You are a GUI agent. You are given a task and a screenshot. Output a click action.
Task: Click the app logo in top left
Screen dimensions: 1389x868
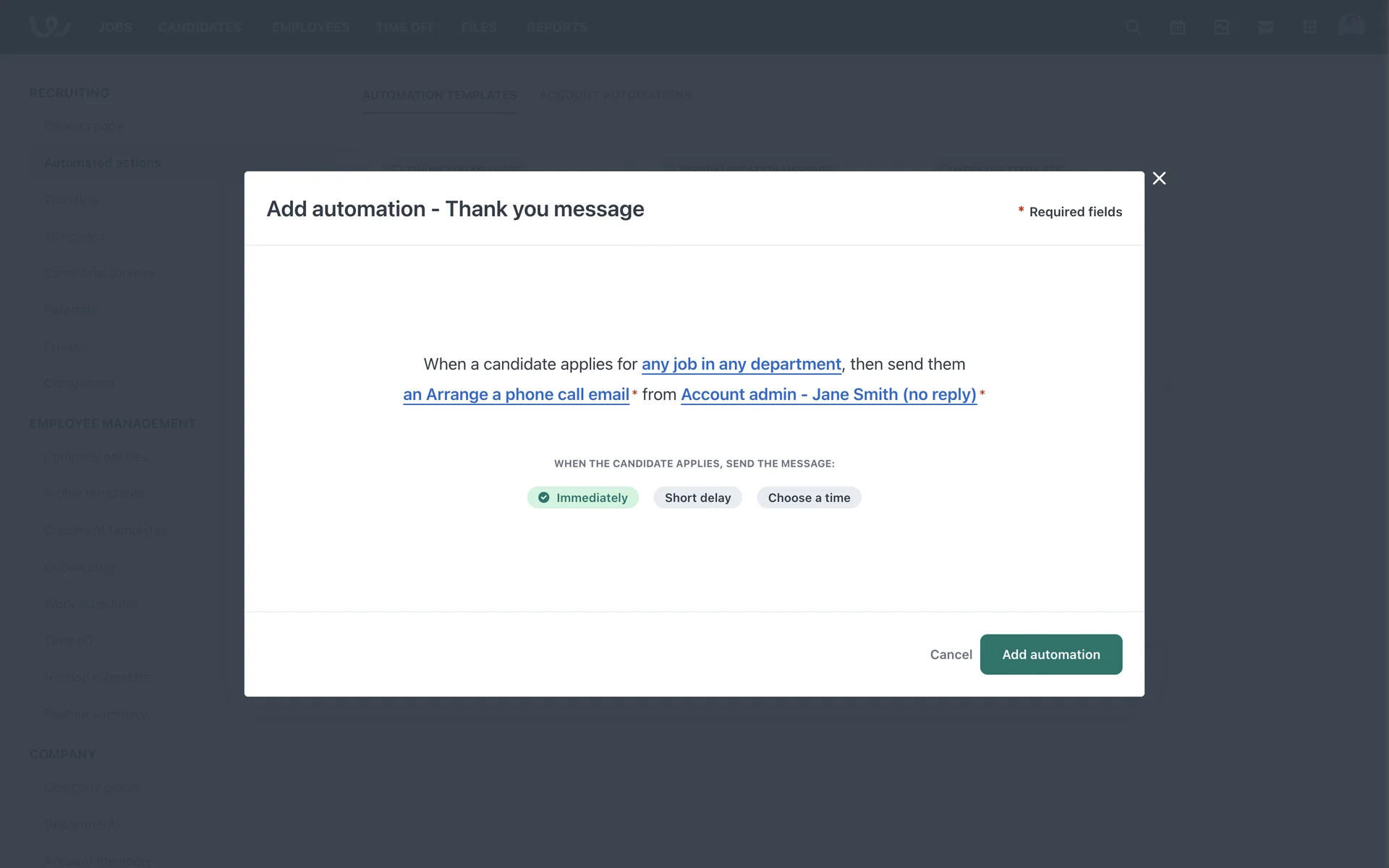pos(49,27)
